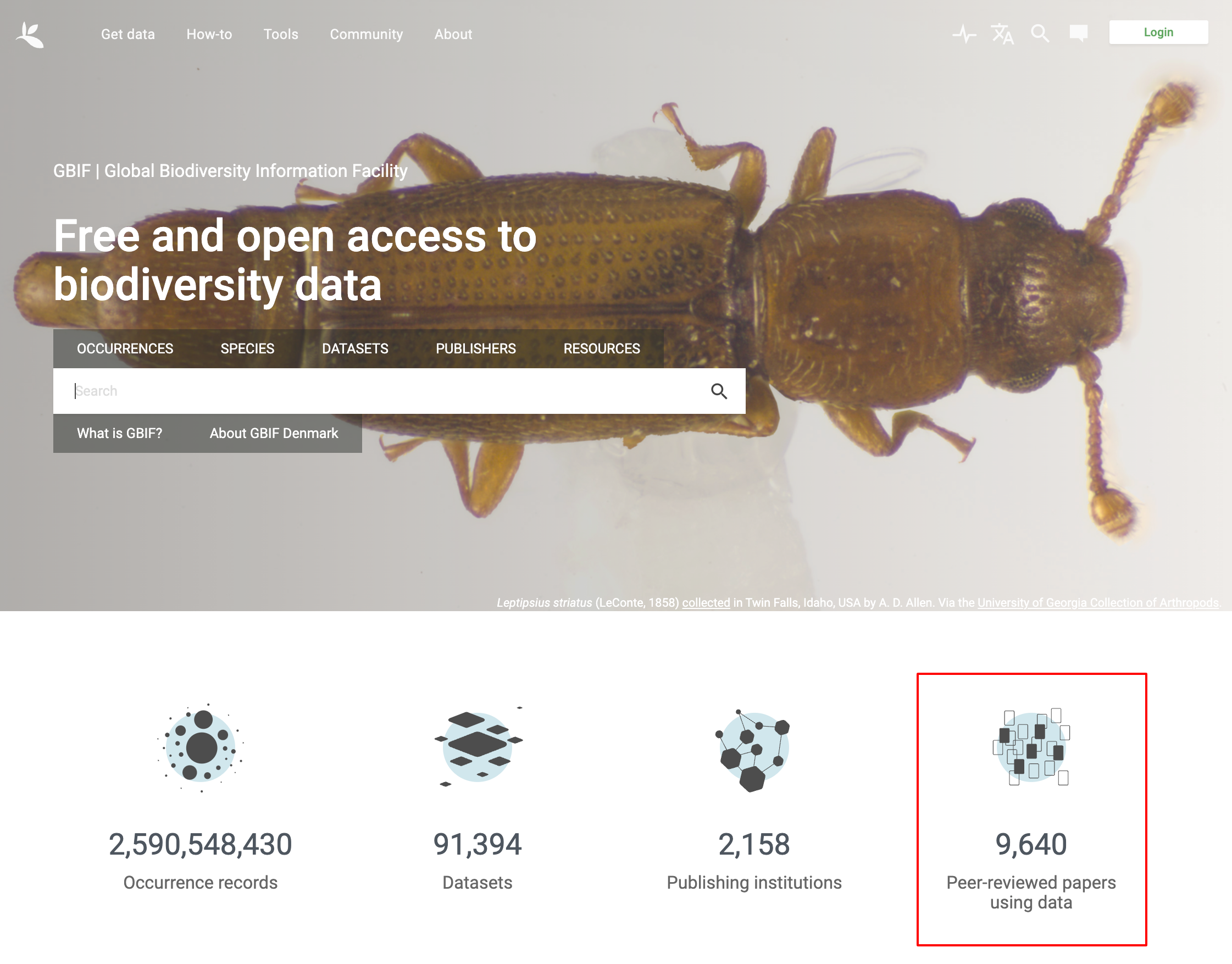Click the Occurrence records dots icon
Viewport: 1232px width, 964px height.
point(201,747)
